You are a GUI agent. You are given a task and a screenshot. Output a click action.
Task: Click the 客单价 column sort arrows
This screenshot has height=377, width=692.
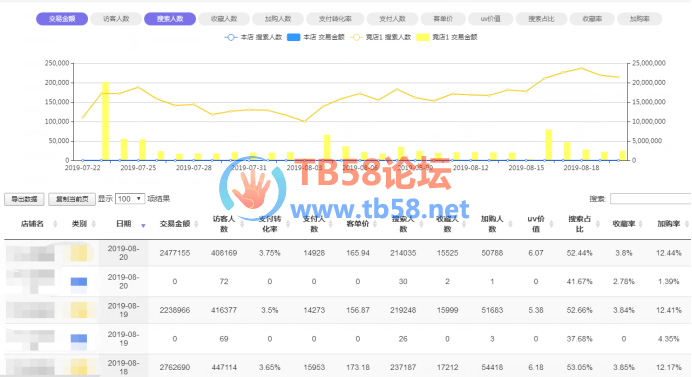(x=375, y=224)
